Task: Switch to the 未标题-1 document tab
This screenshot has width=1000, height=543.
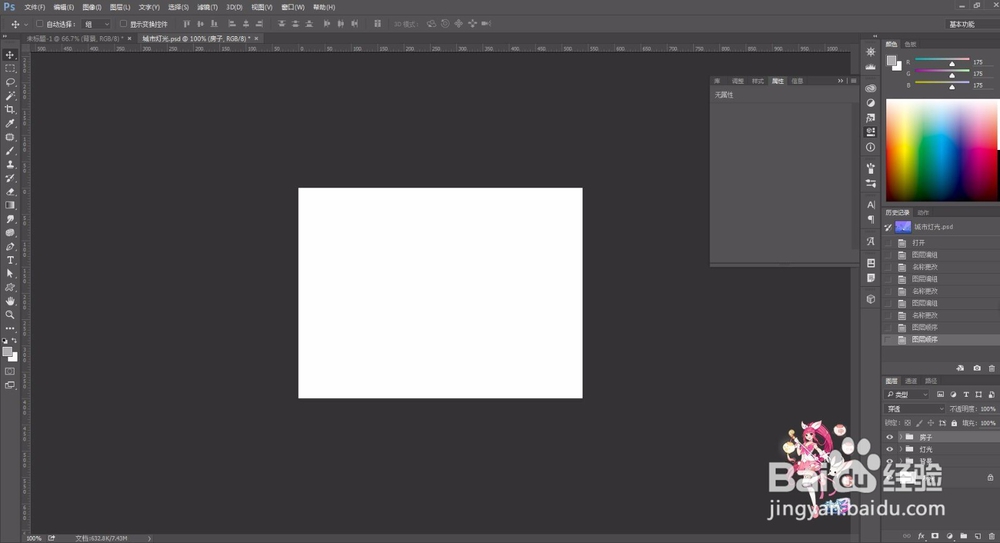Action: (75, 39)
